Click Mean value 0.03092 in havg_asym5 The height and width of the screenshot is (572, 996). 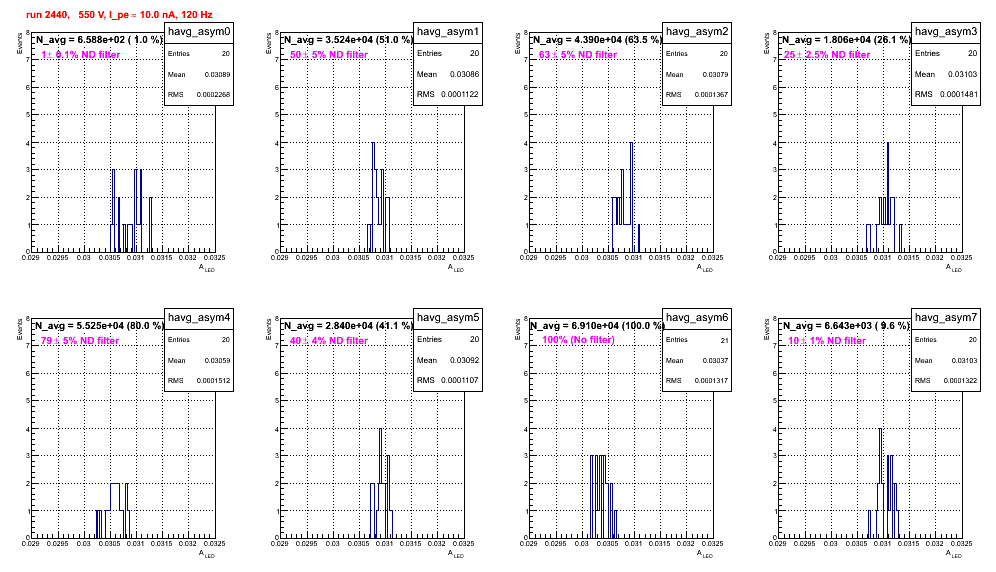(464, 360)
